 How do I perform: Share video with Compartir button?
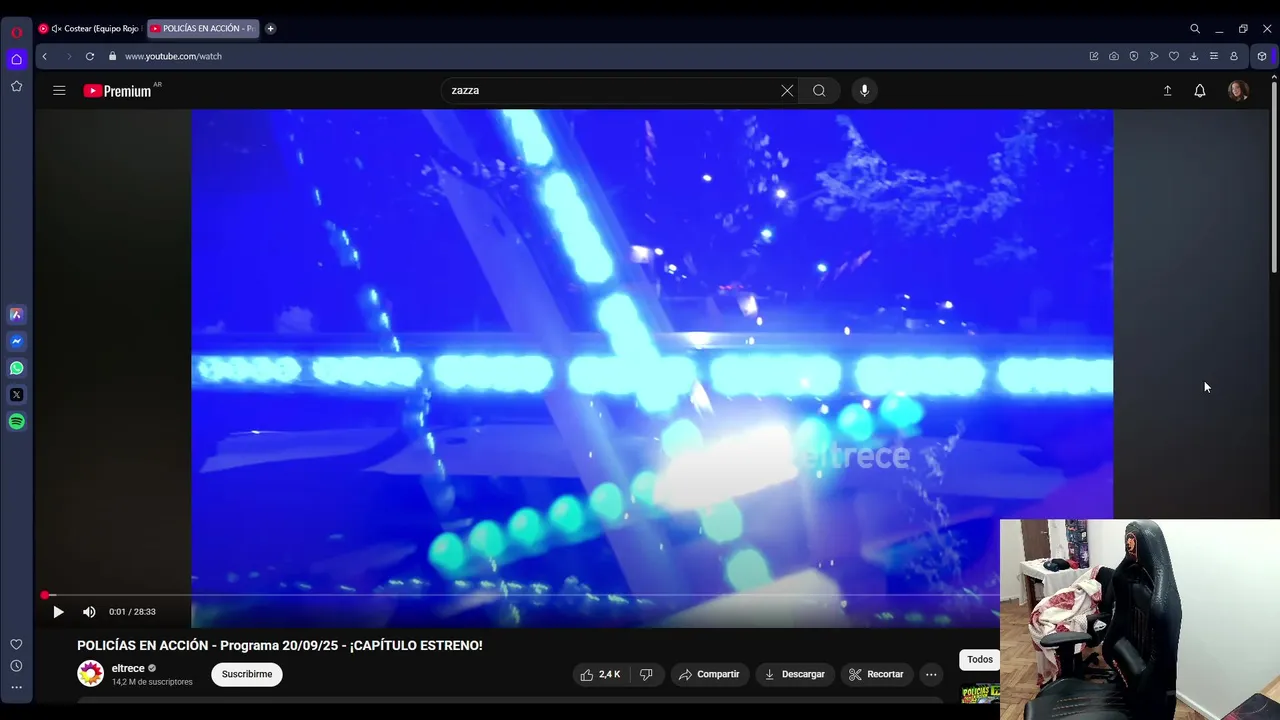coord(709,674)
